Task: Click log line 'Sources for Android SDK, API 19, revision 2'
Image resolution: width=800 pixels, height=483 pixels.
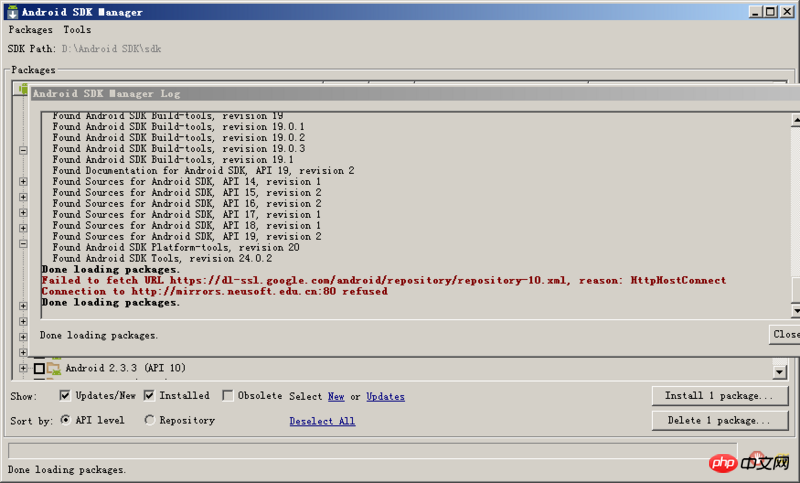Action: click(x=186, y=236)
